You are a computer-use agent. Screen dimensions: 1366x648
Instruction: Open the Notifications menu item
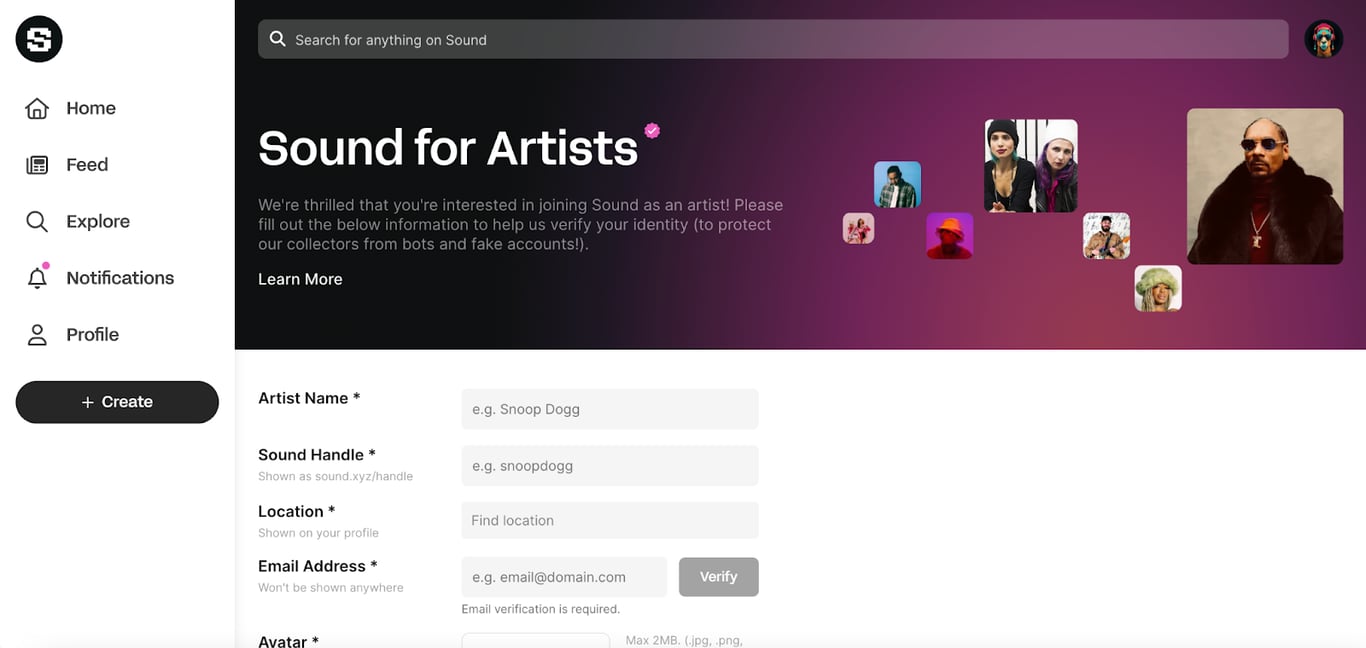[x=120, y=278]
